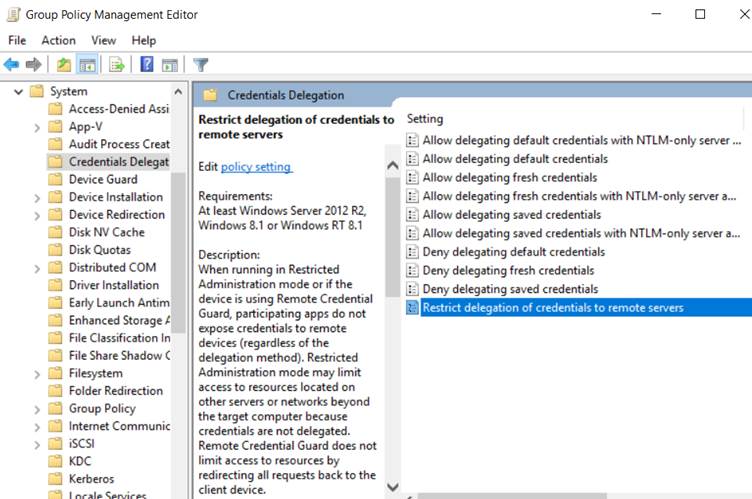Click the Back arrow toolbar icon
This screenshot has width=752, height=499.
[x=11, y=64]
